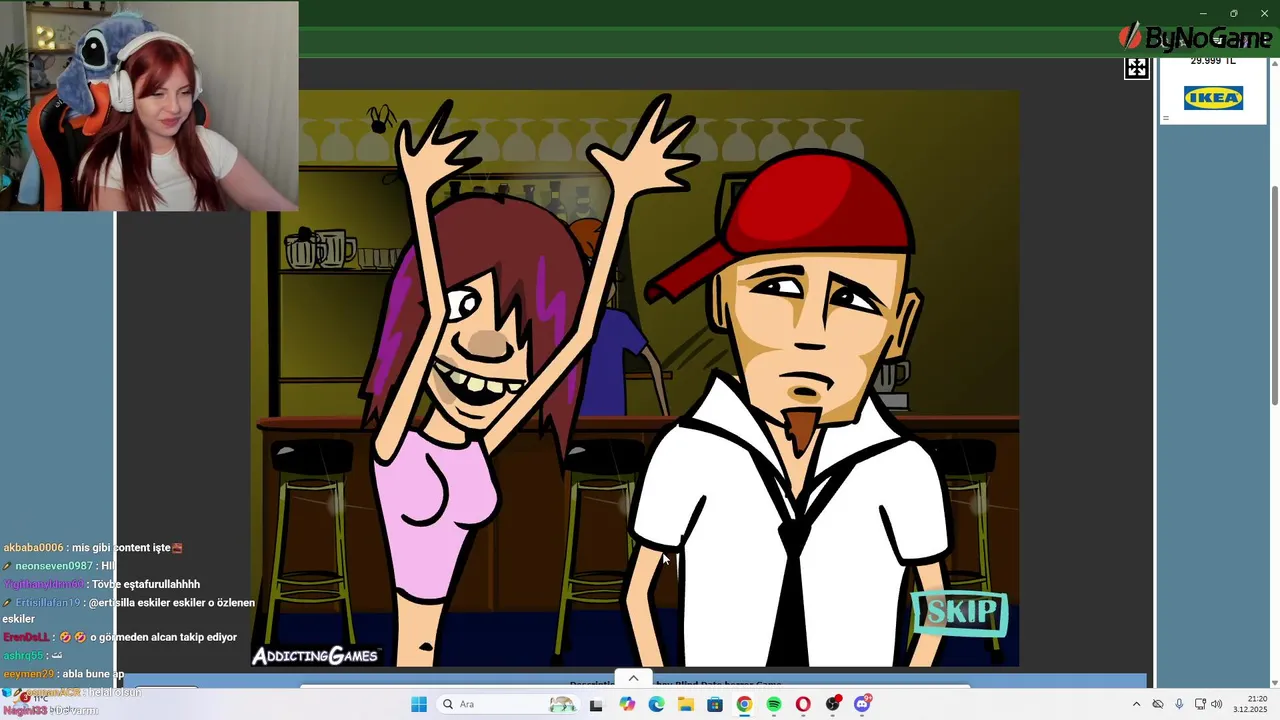
Task: Open network settings tray icon
Action: [x=1200, y=704]
